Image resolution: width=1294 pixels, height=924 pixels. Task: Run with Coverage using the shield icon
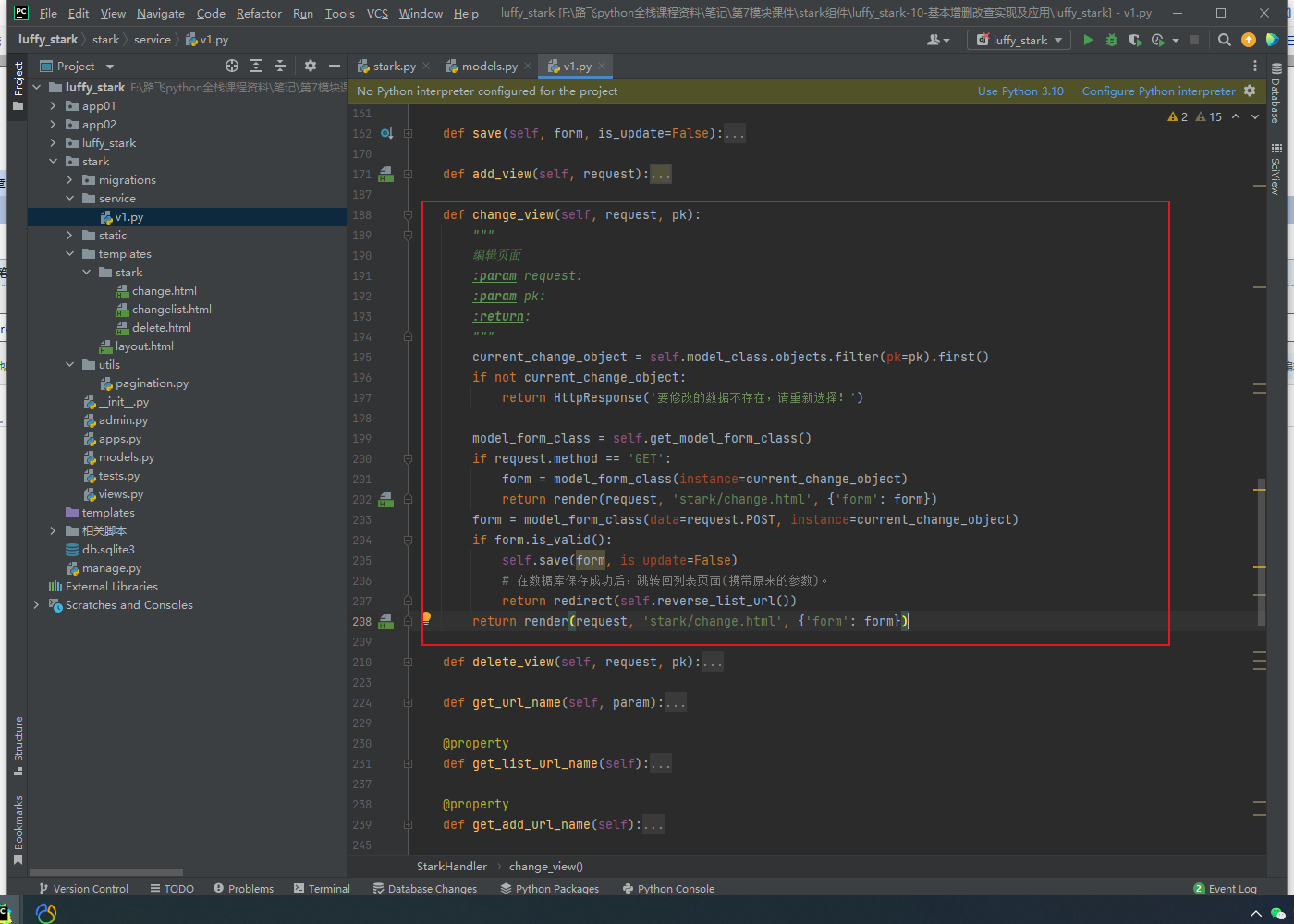click(1135, 40)
